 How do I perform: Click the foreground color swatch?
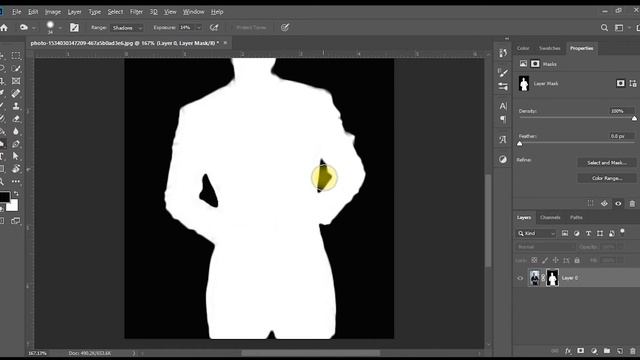[x=4, y=197]
